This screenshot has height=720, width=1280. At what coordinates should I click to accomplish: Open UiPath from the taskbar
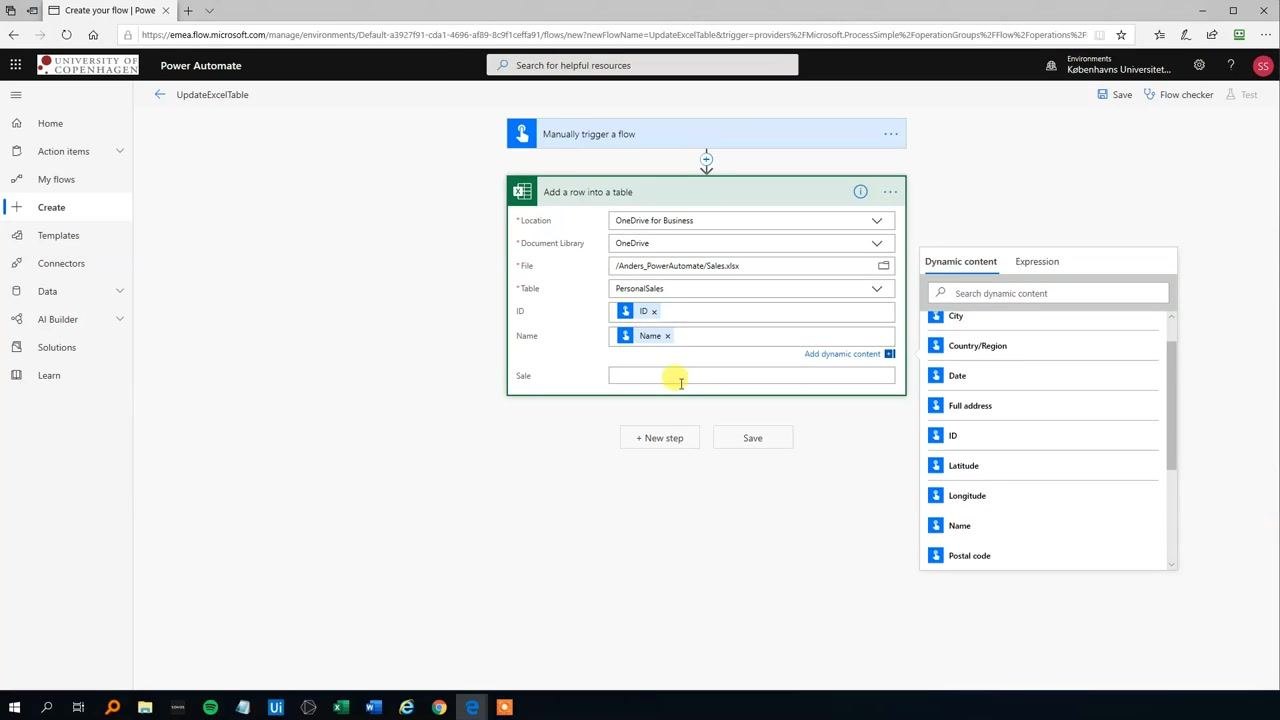coord(276,707)
